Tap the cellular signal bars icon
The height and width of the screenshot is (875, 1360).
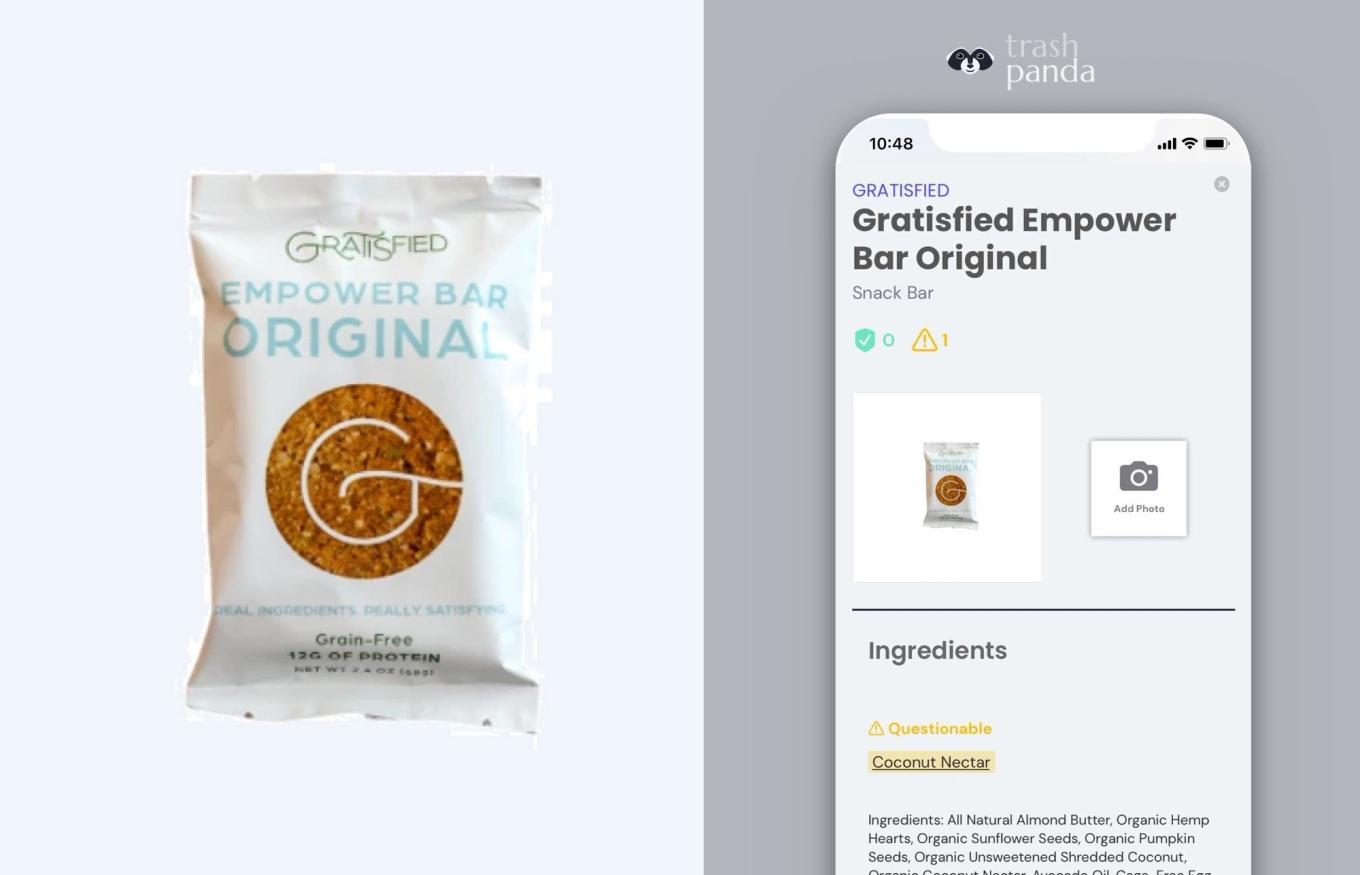click(x=1166, y=144)
